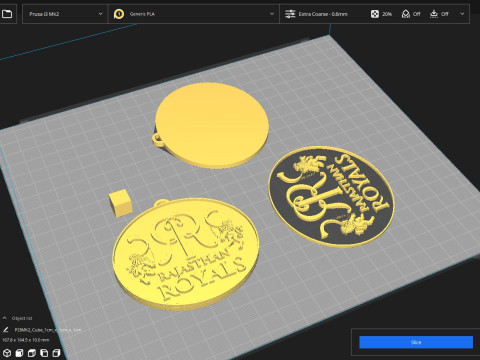This screenshot has height=360, width=480.
Task: Switch to front camera view
Action: click(19, 353)
